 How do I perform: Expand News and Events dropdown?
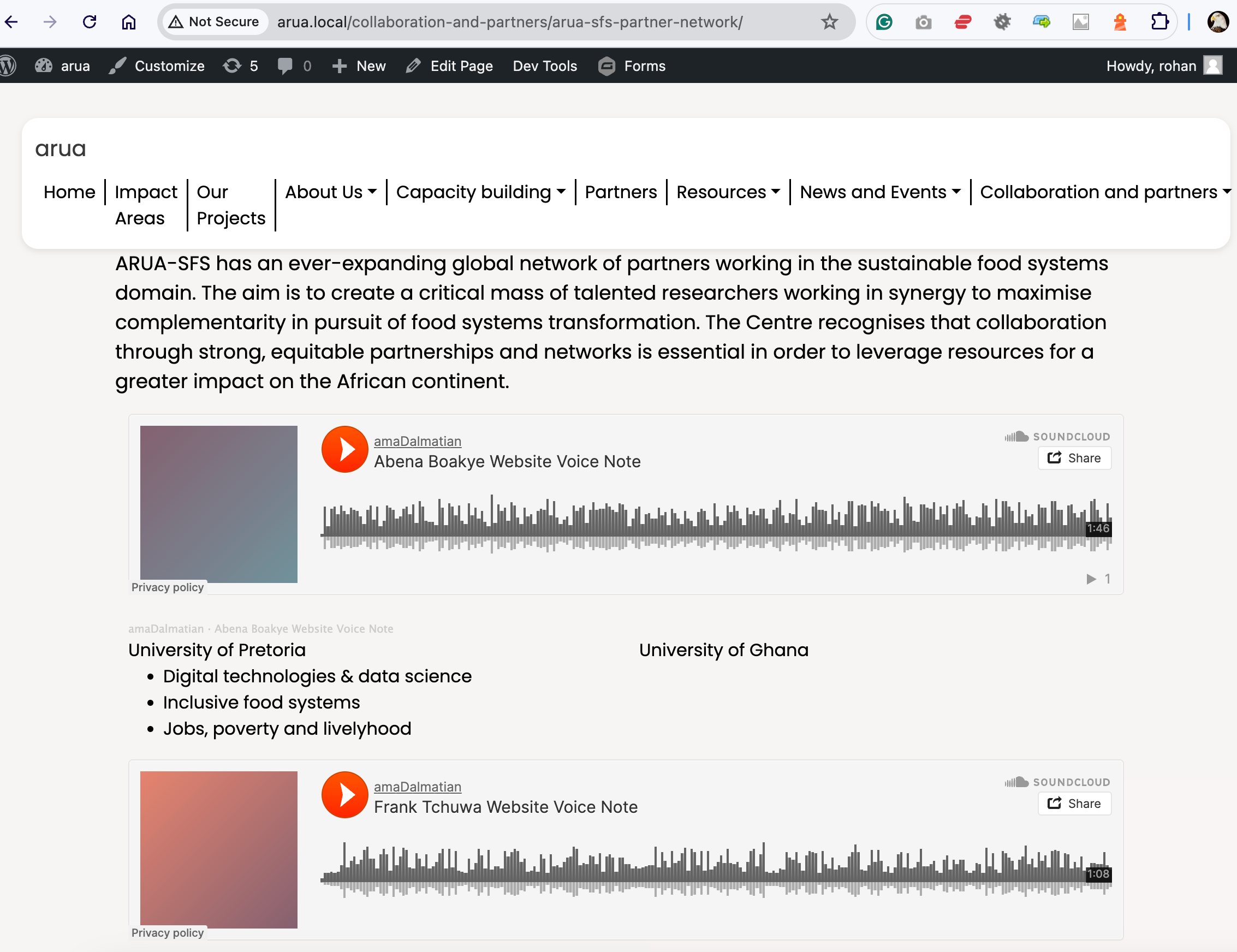click(879, 192)
